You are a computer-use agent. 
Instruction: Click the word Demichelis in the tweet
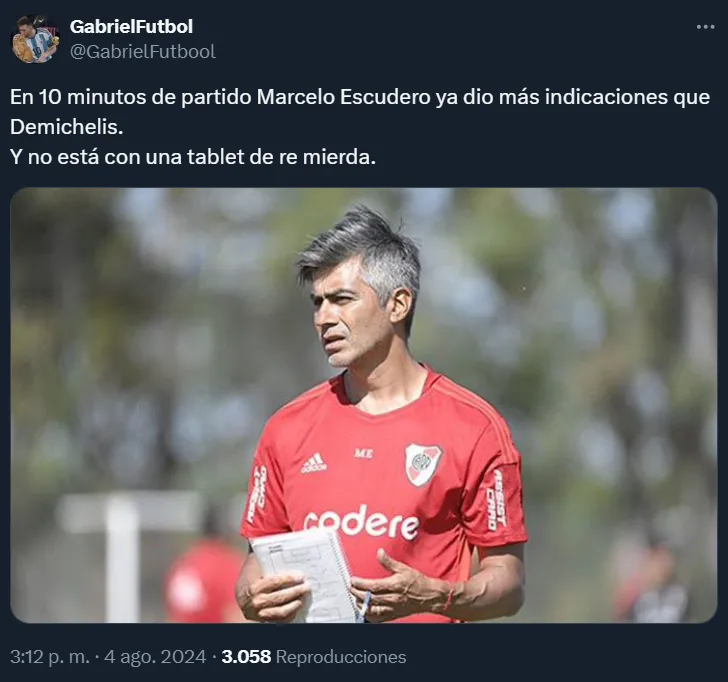tap(66, 127)
